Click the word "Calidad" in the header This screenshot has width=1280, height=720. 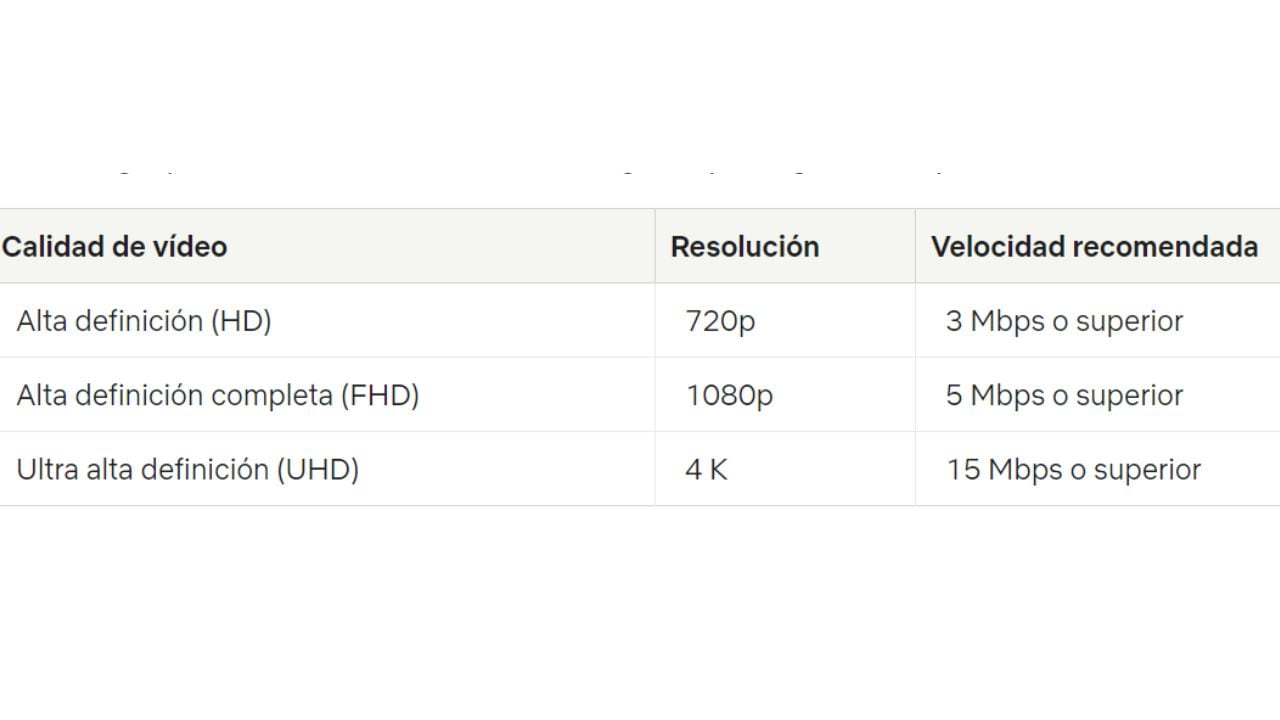coord(51,246)
